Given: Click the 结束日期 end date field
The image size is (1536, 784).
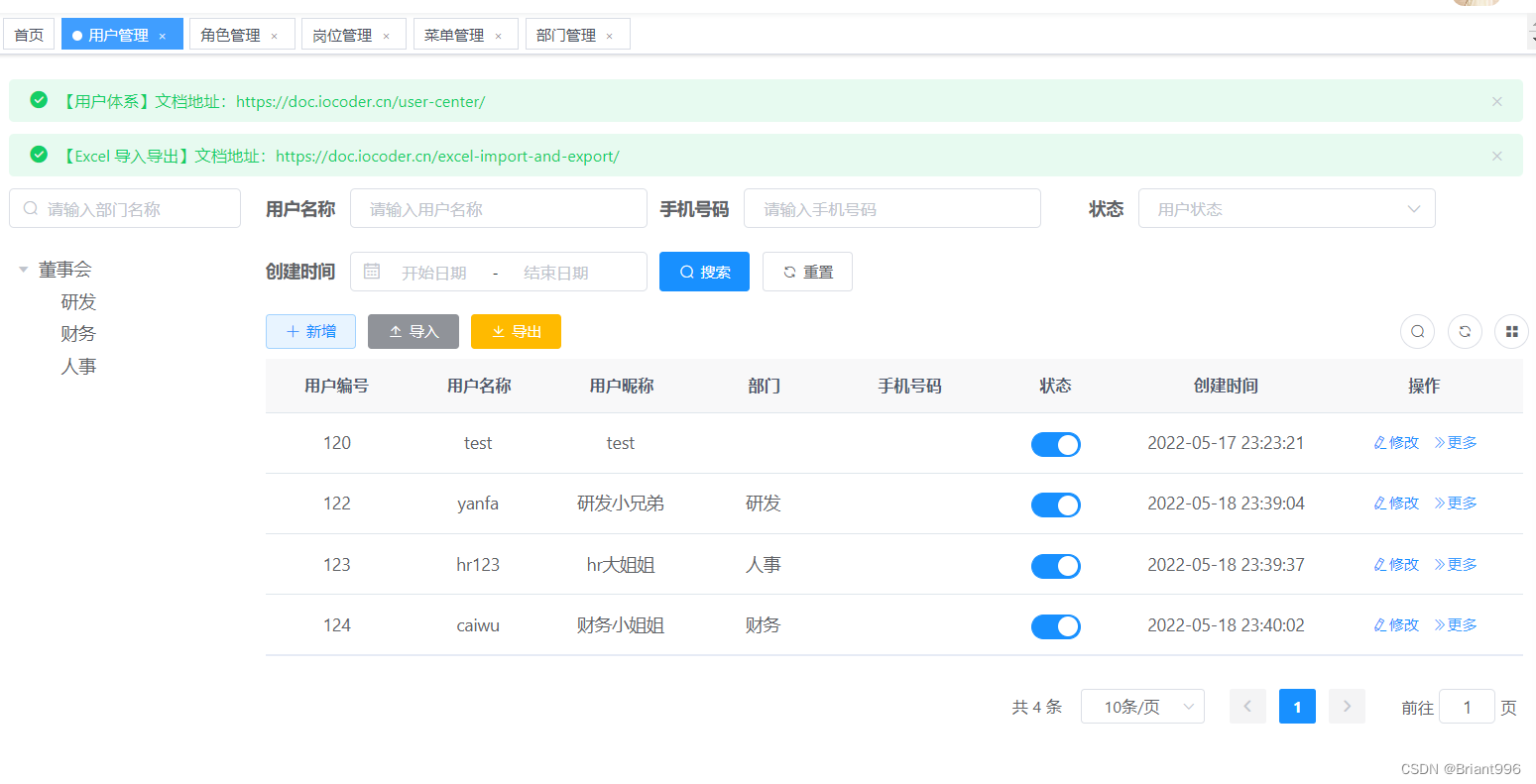Looking at the screenshot, I should (x=556, y=273).
